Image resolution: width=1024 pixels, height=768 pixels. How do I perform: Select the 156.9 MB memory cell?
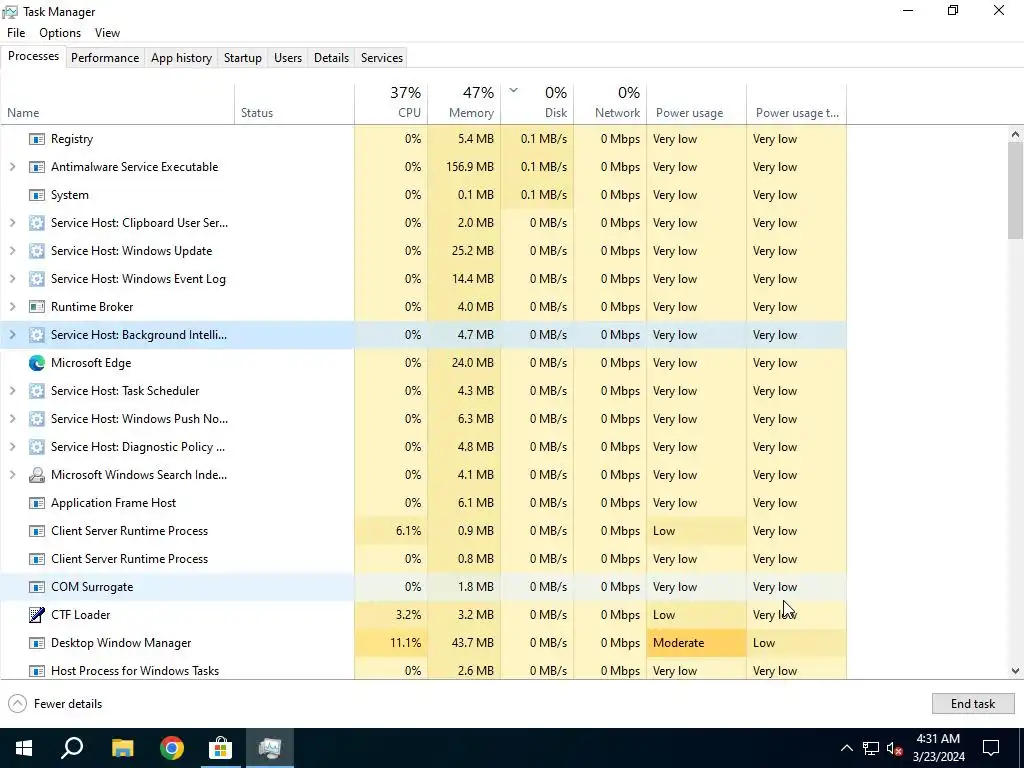tap(464, 167)
